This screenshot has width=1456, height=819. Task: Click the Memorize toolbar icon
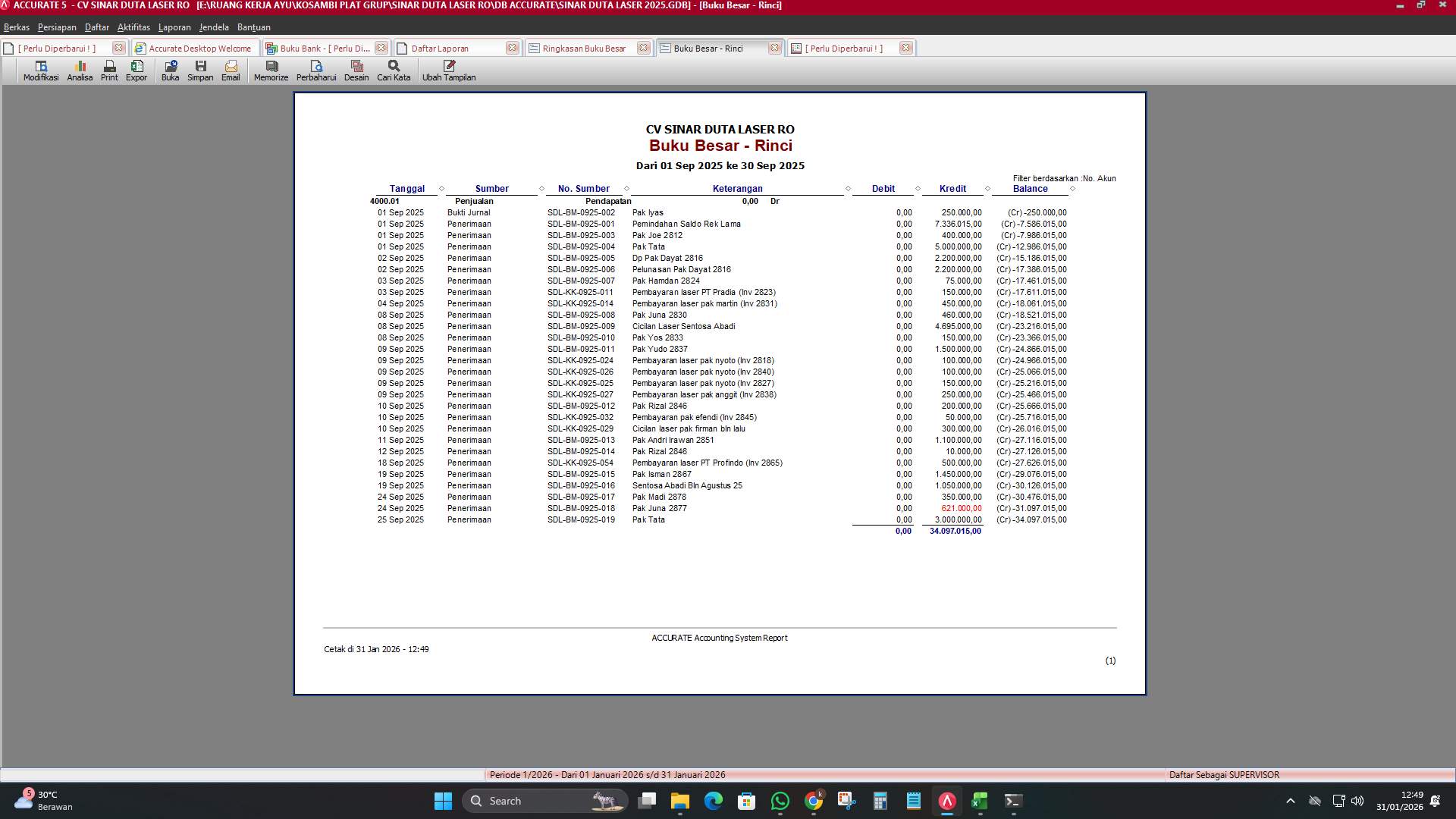tap(271, 71)
